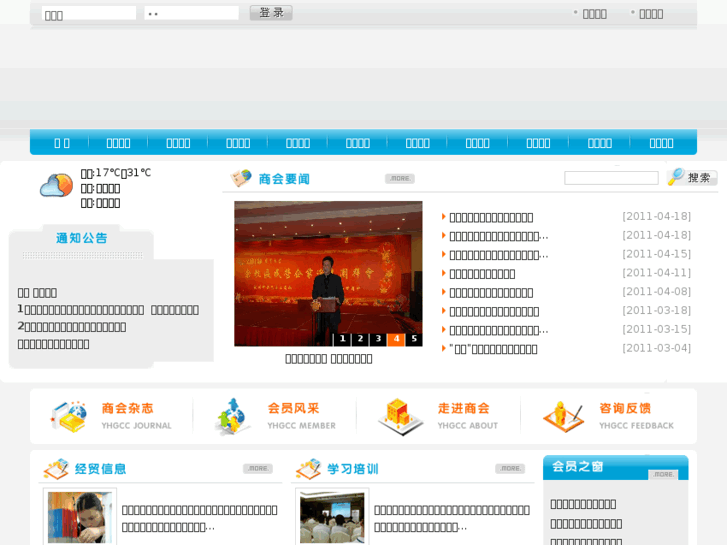Focus the password input field
727x545 pixels.
coord(191,13)
